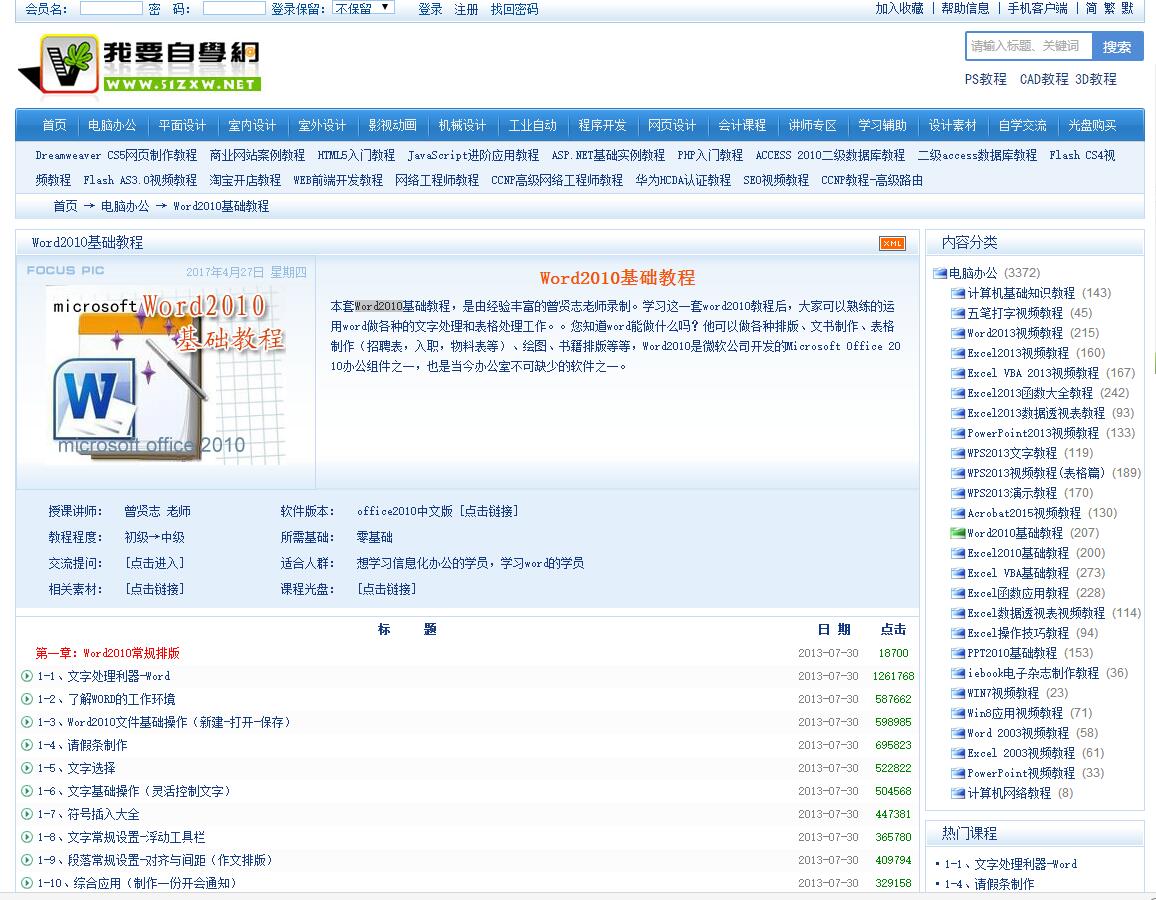Viewport: 1156px width, 900px height.
Task: Open the PS教程 quick link
Action: [x=986, y=79]
